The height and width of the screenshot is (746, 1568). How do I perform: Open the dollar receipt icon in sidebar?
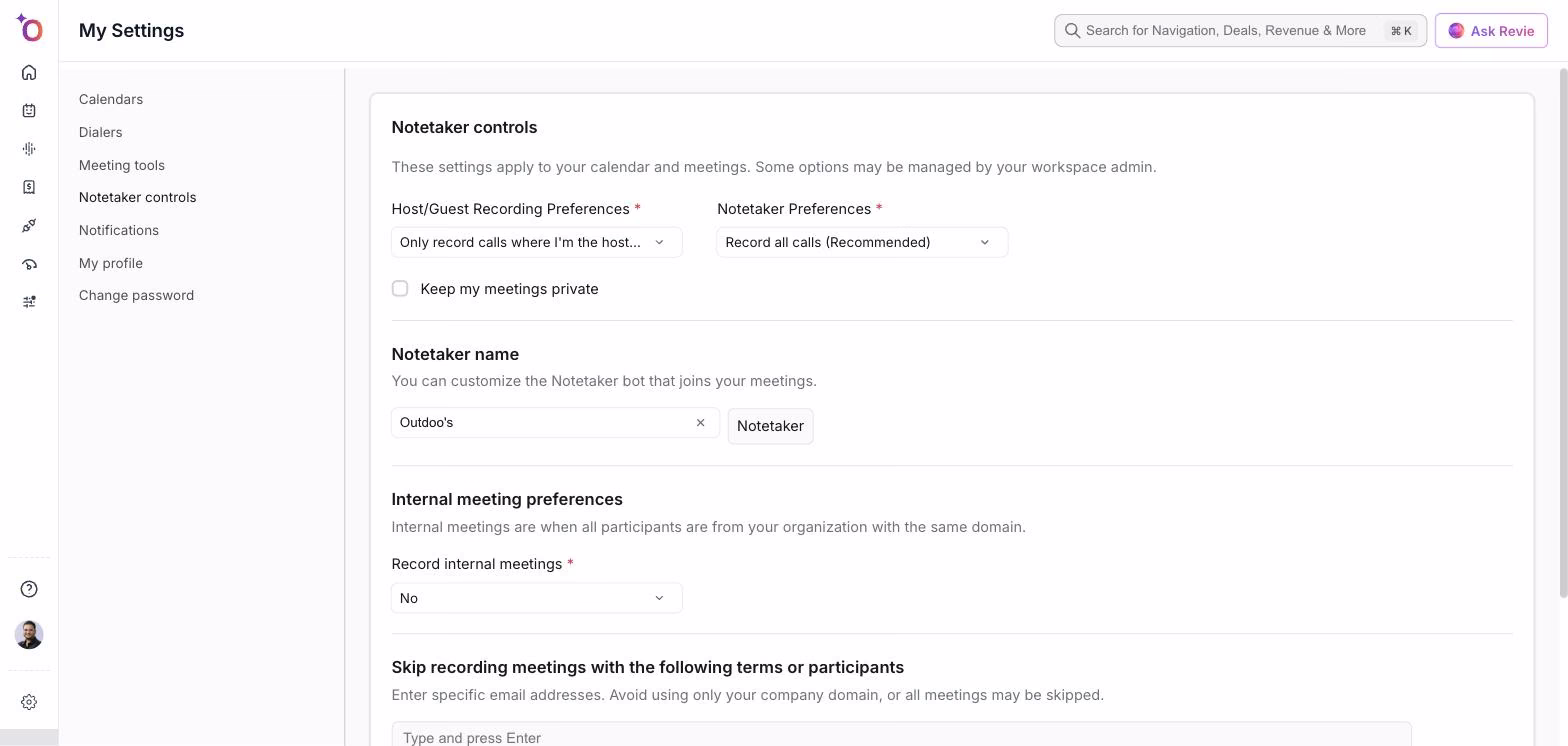coord(29,187)
